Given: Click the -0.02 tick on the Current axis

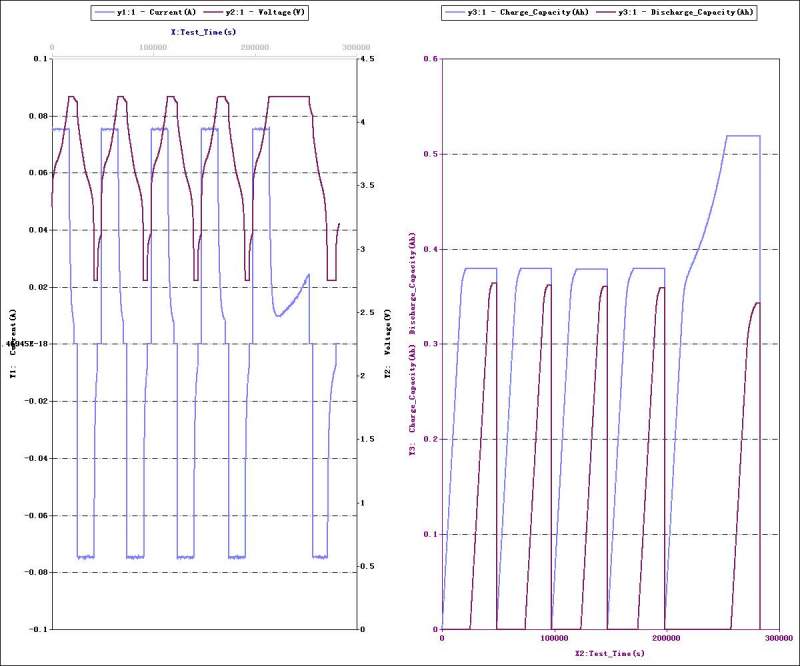Looking at the screenshot, I should click(x=36, y=402).
